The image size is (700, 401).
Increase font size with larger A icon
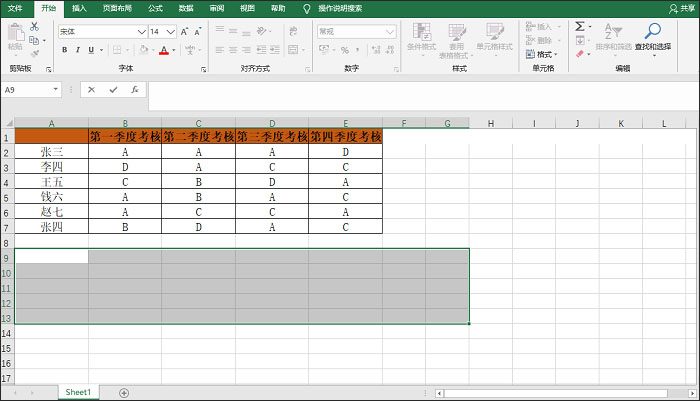click(x=184, y=32)
